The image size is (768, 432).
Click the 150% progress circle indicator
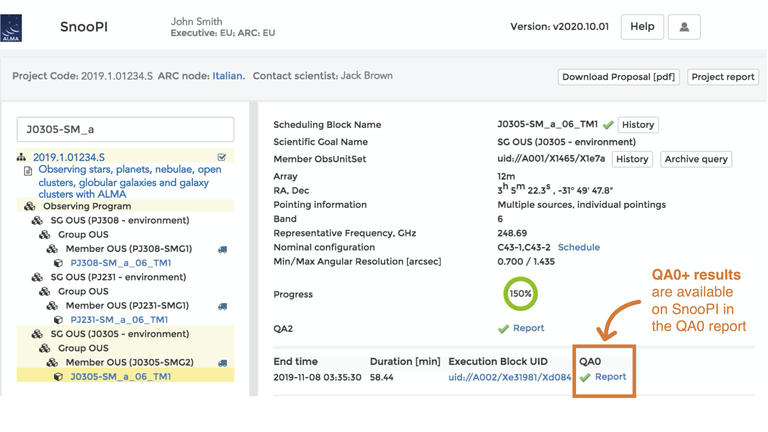(520, 294)
